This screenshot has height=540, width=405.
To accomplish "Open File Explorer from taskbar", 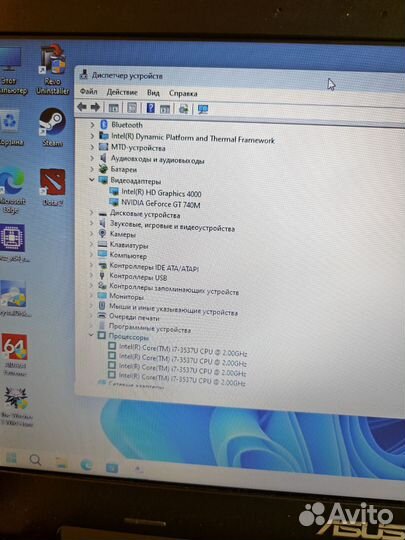I will 61,463.
